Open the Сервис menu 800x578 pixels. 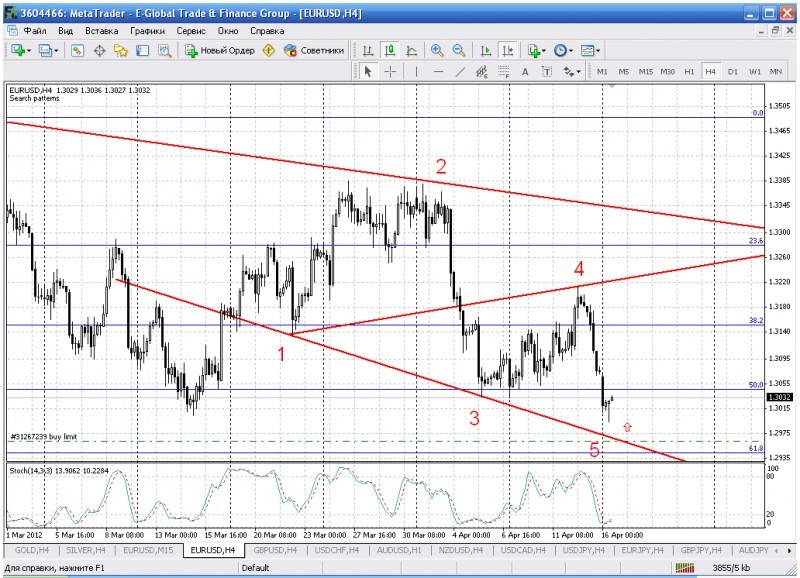click(191, 31)
